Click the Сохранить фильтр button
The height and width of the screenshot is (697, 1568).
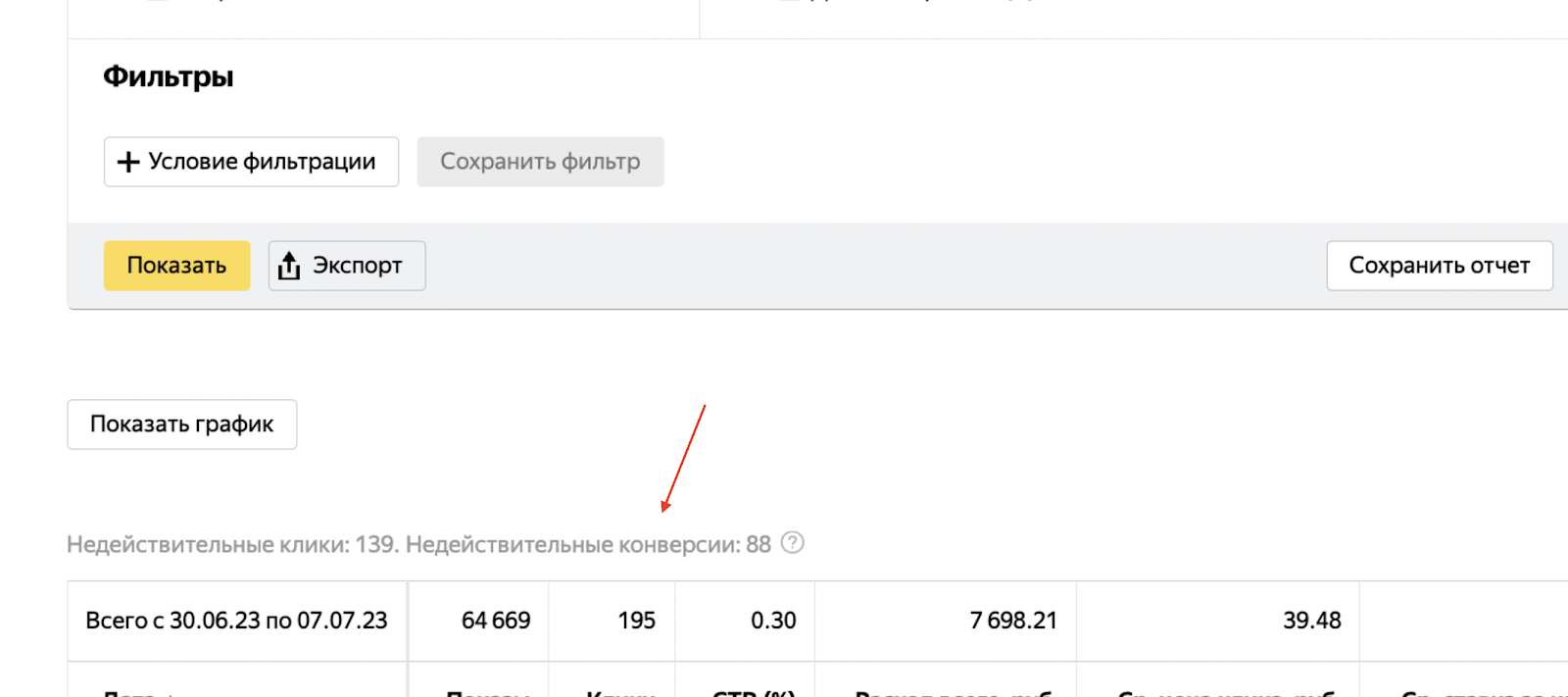(x=540, y=162)
